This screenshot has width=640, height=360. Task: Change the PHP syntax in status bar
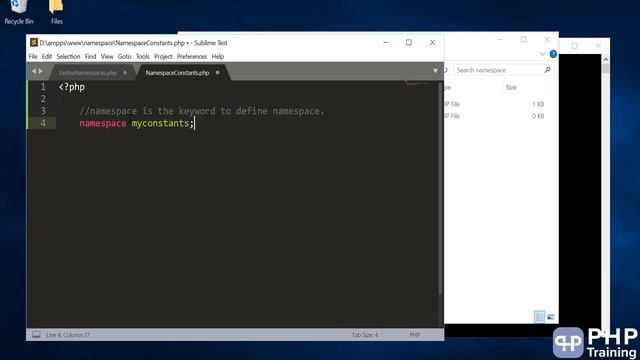coord(415,335)
